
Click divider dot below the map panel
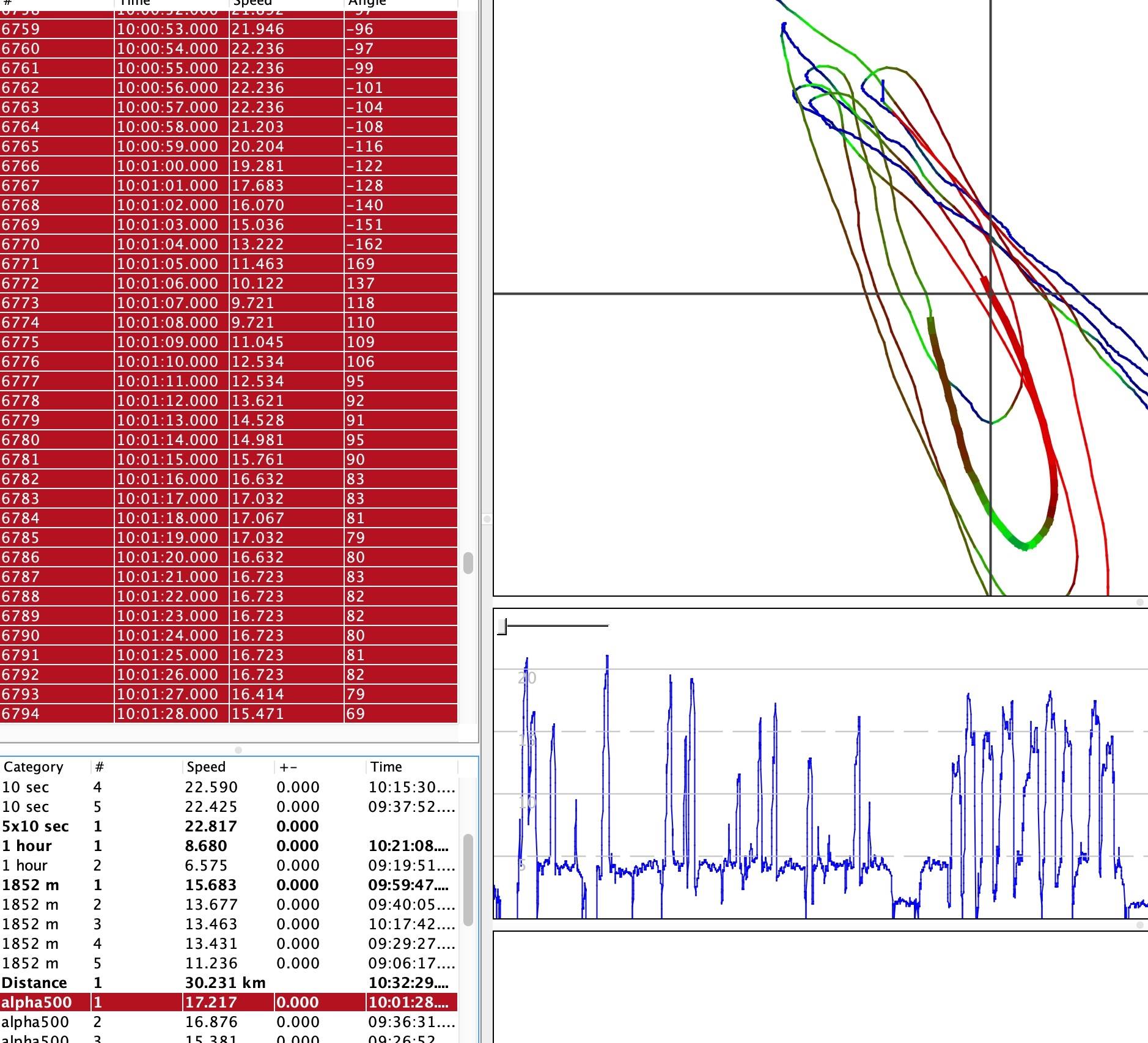[1139, 602]
